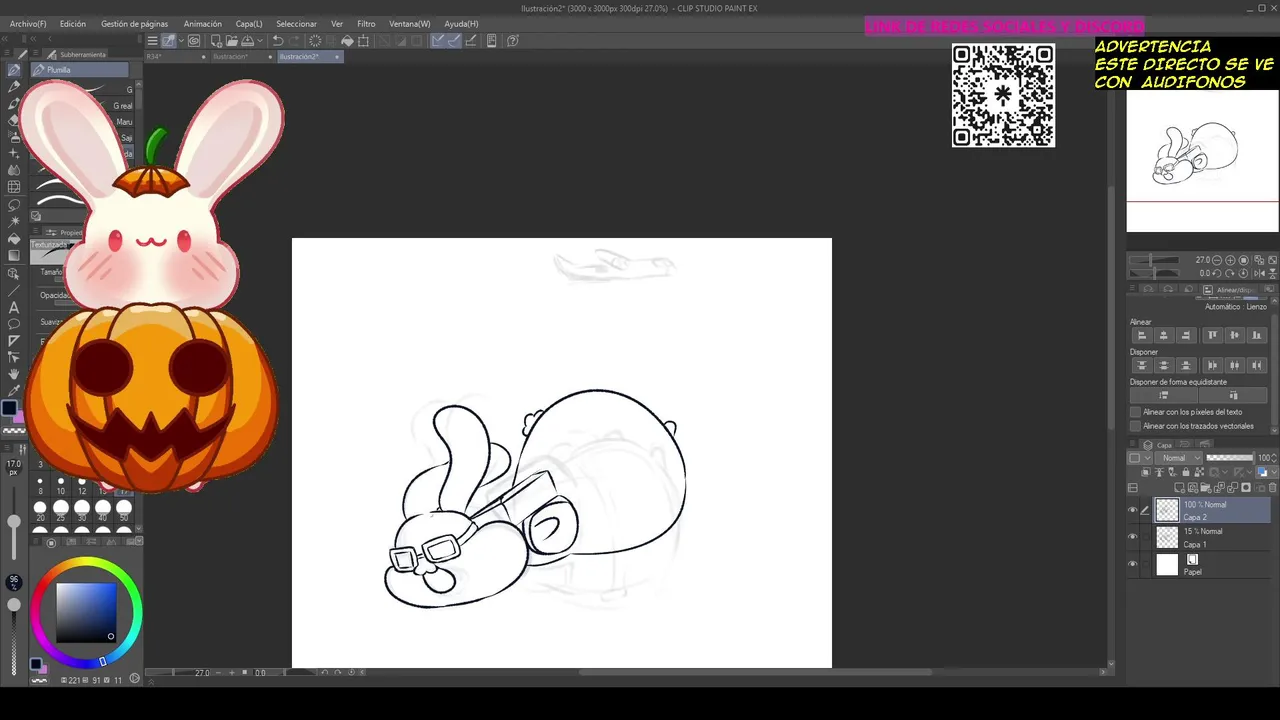The height and width of the screenshot is (720, 1280).
Task: Open the Ayuda(H) menu
Action: coord(461,24)
